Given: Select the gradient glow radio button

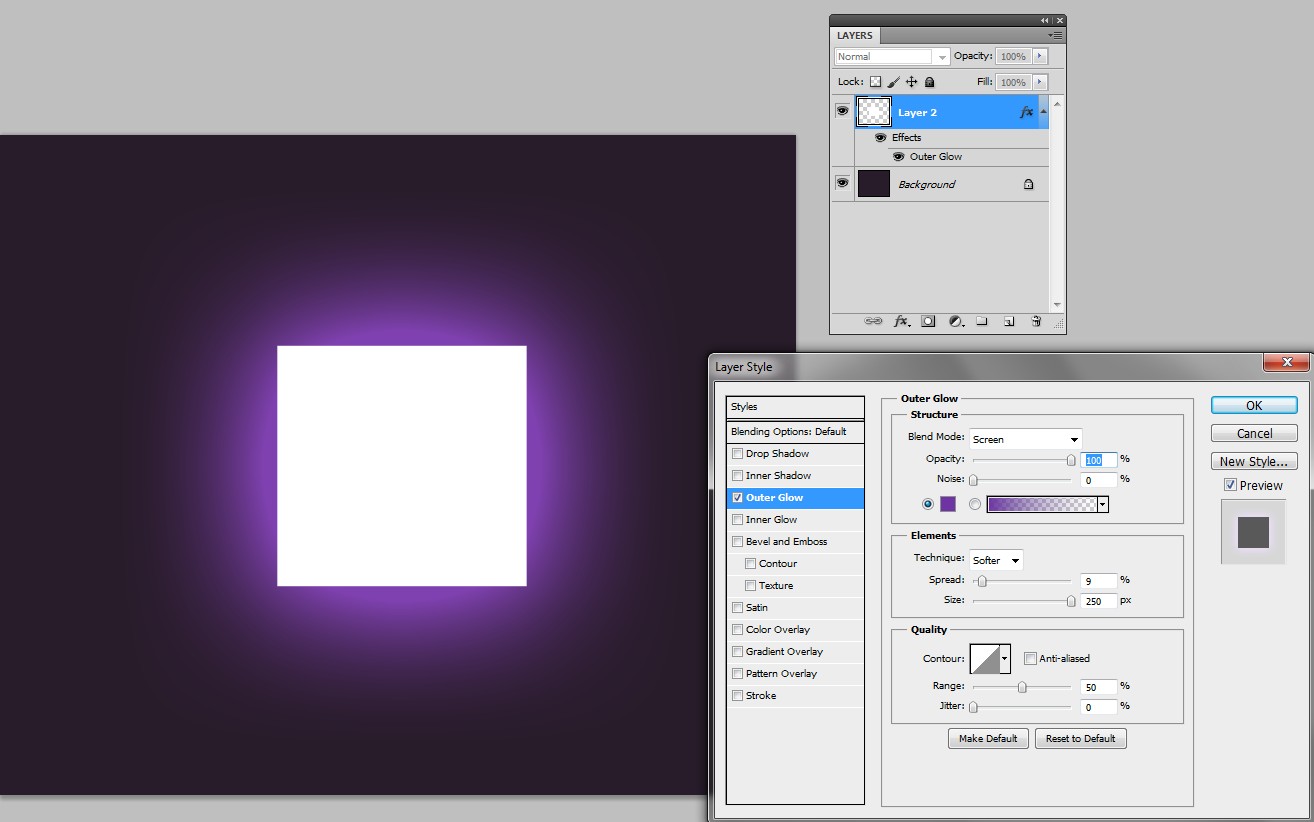Looking at the screenshot, I should [x=975, y=504].
